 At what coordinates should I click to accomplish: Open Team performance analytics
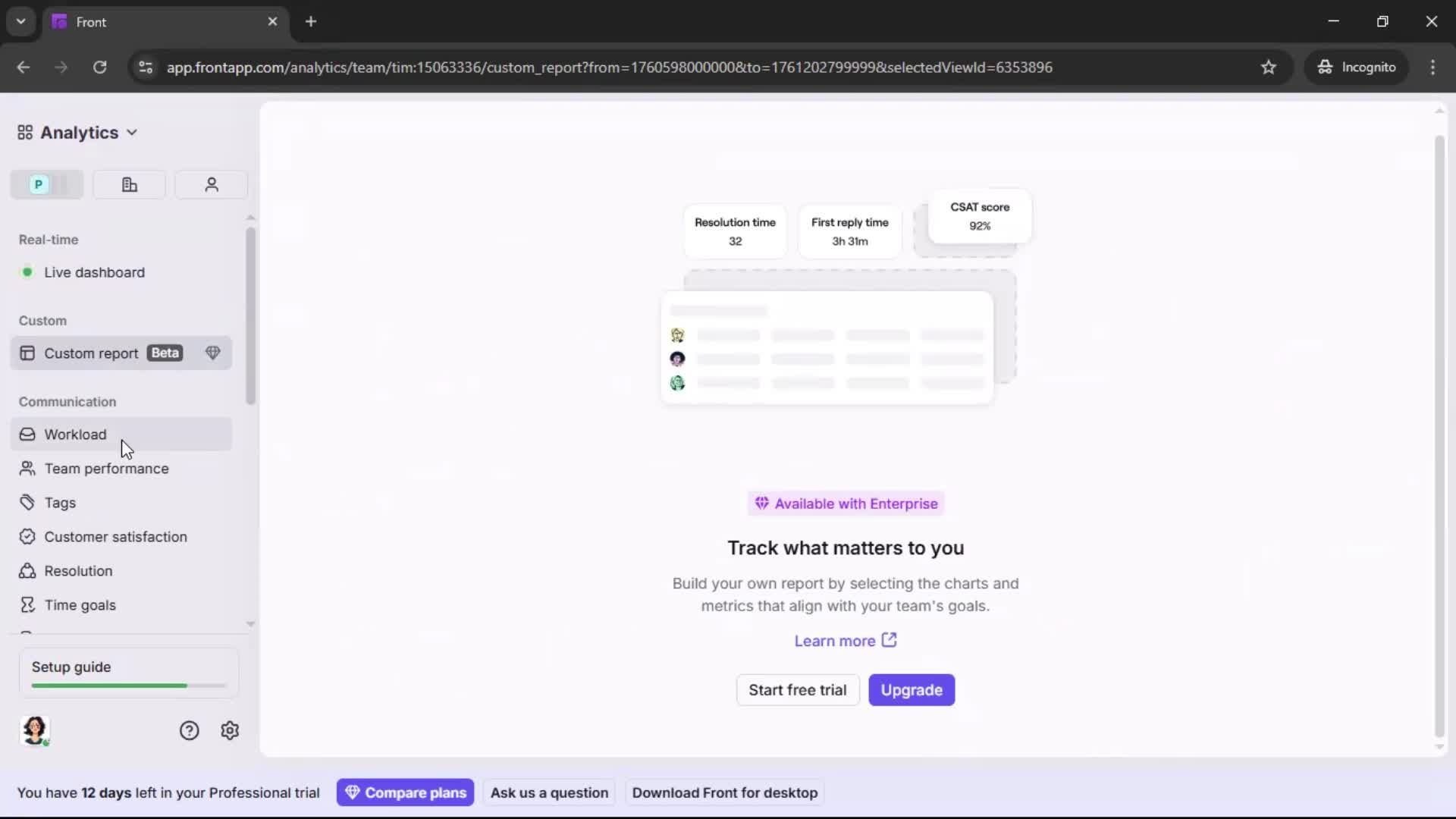coord(106,468)
